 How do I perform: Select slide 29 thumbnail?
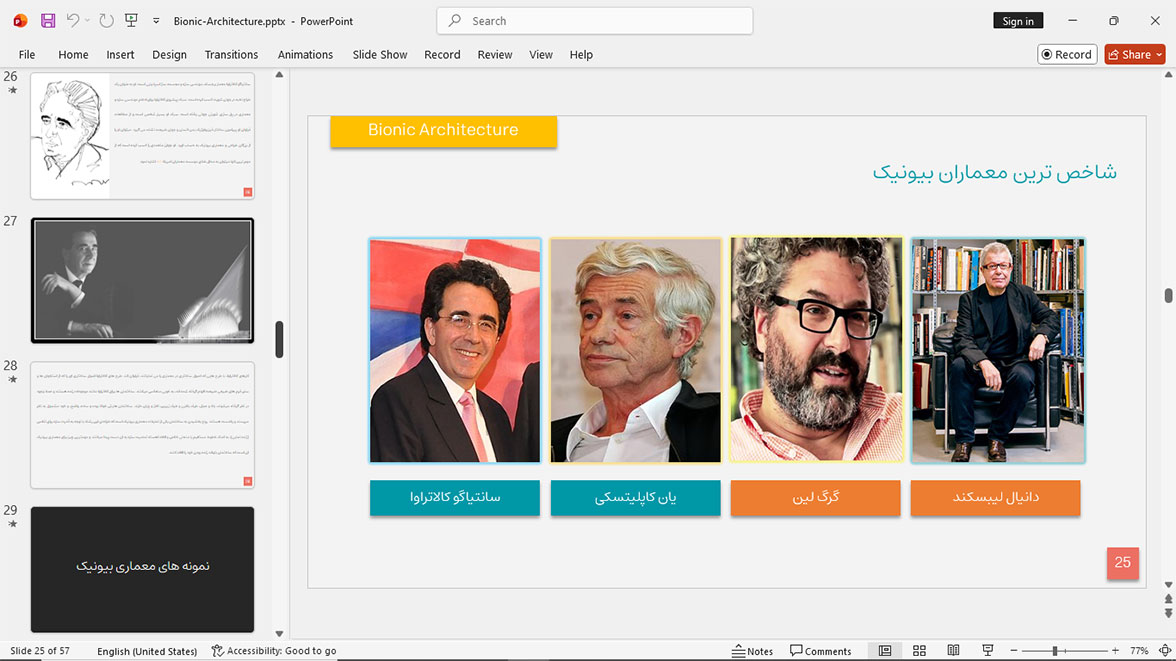pos(142,569)
